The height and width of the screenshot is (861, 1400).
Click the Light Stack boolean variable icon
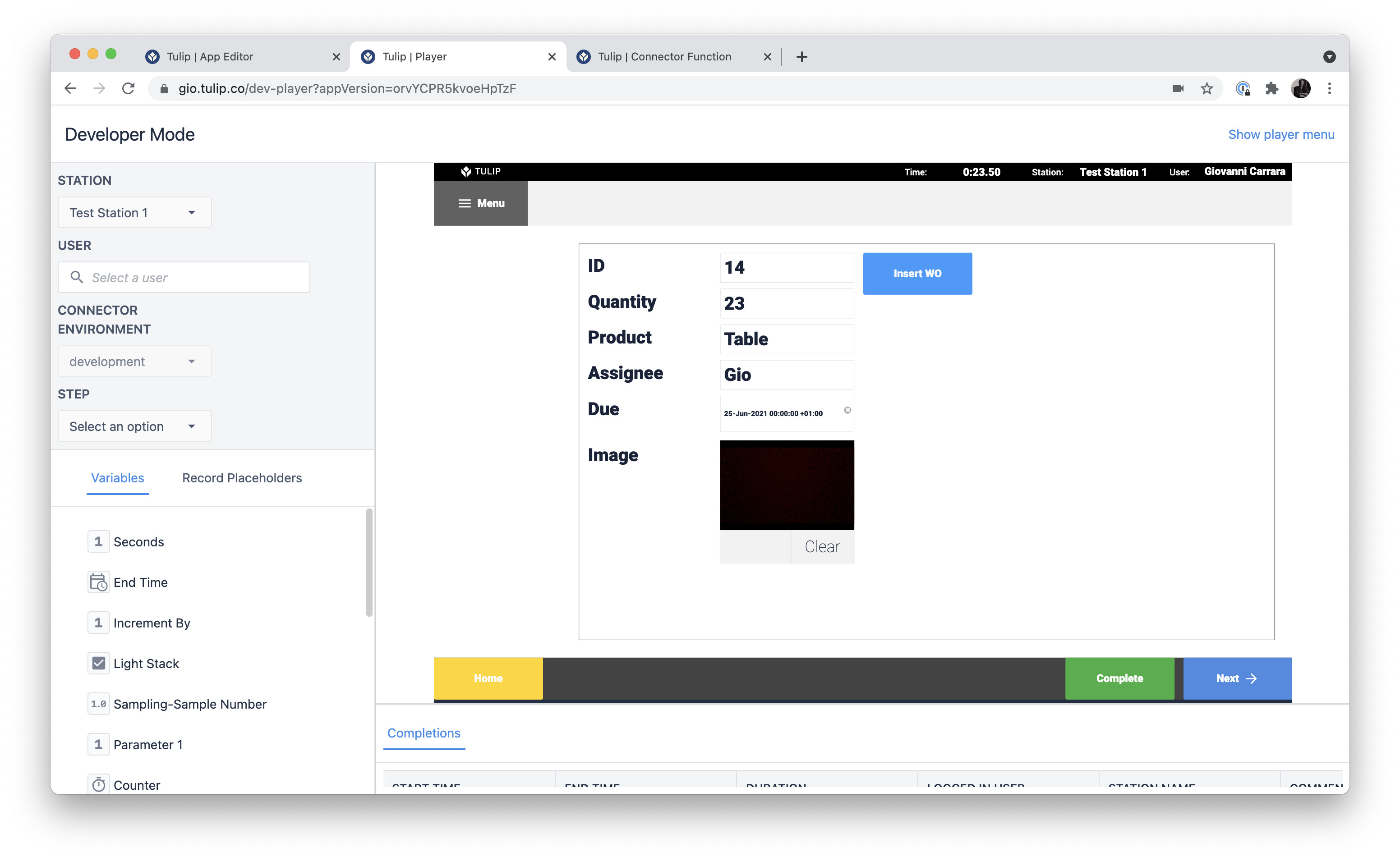98,663
